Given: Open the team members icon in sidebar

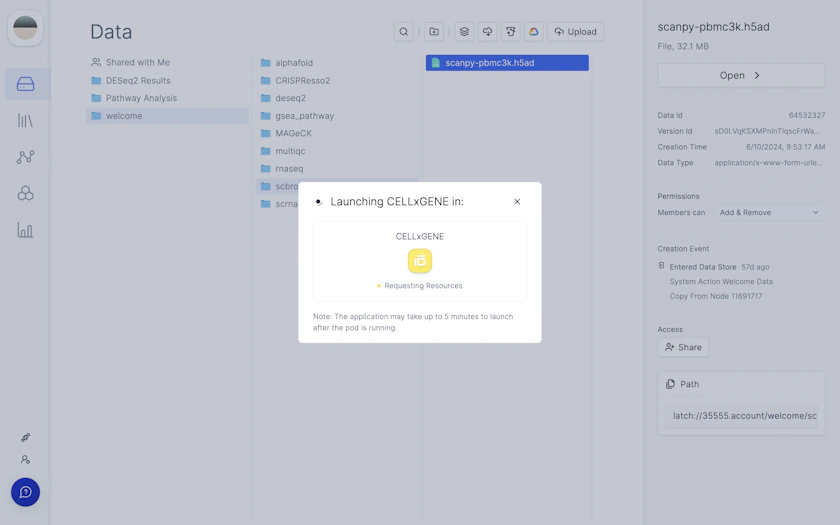Looking at the screenshot, I should 25,460.
